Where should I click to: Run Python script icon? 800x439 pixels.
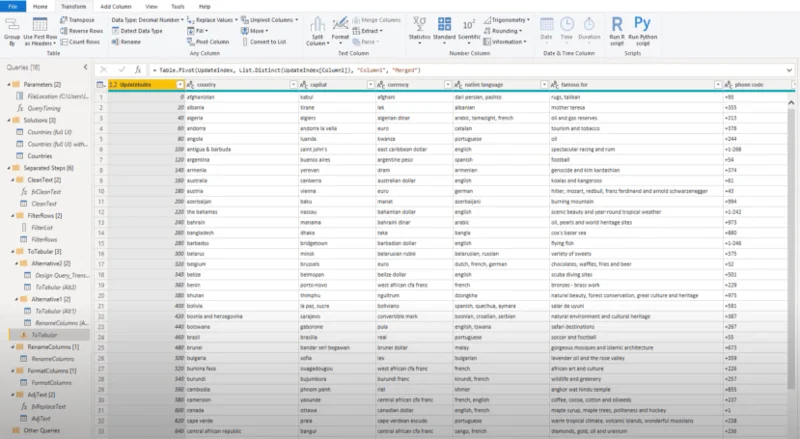[x=642, y=23]
